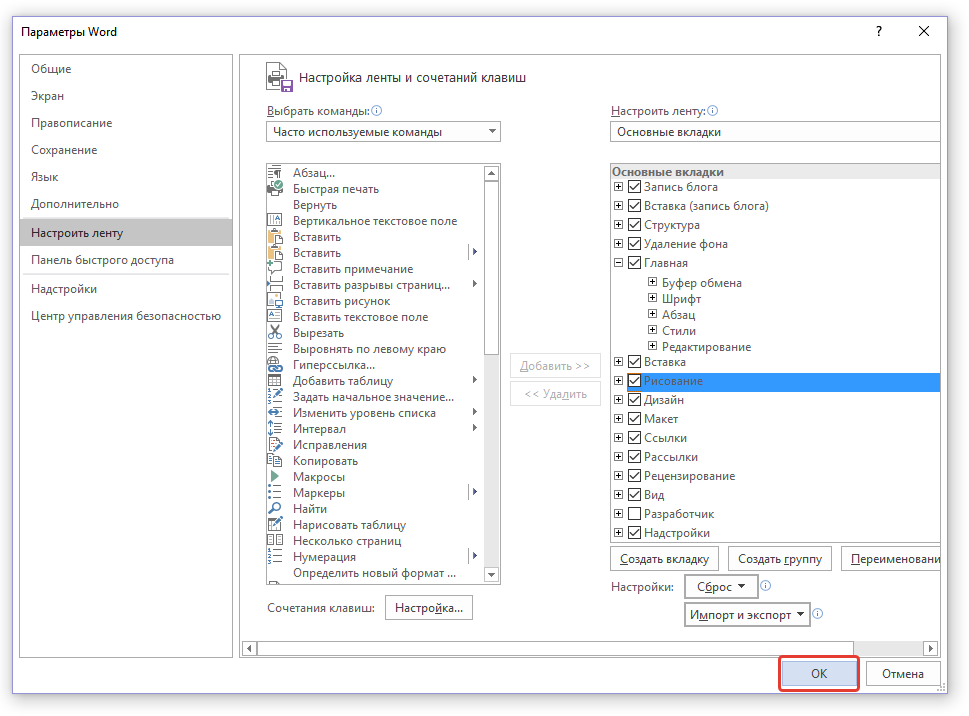Click the Добавить таблицу grid icon
This screenshot has height=716, width=969.
click(x=275, y=381)
